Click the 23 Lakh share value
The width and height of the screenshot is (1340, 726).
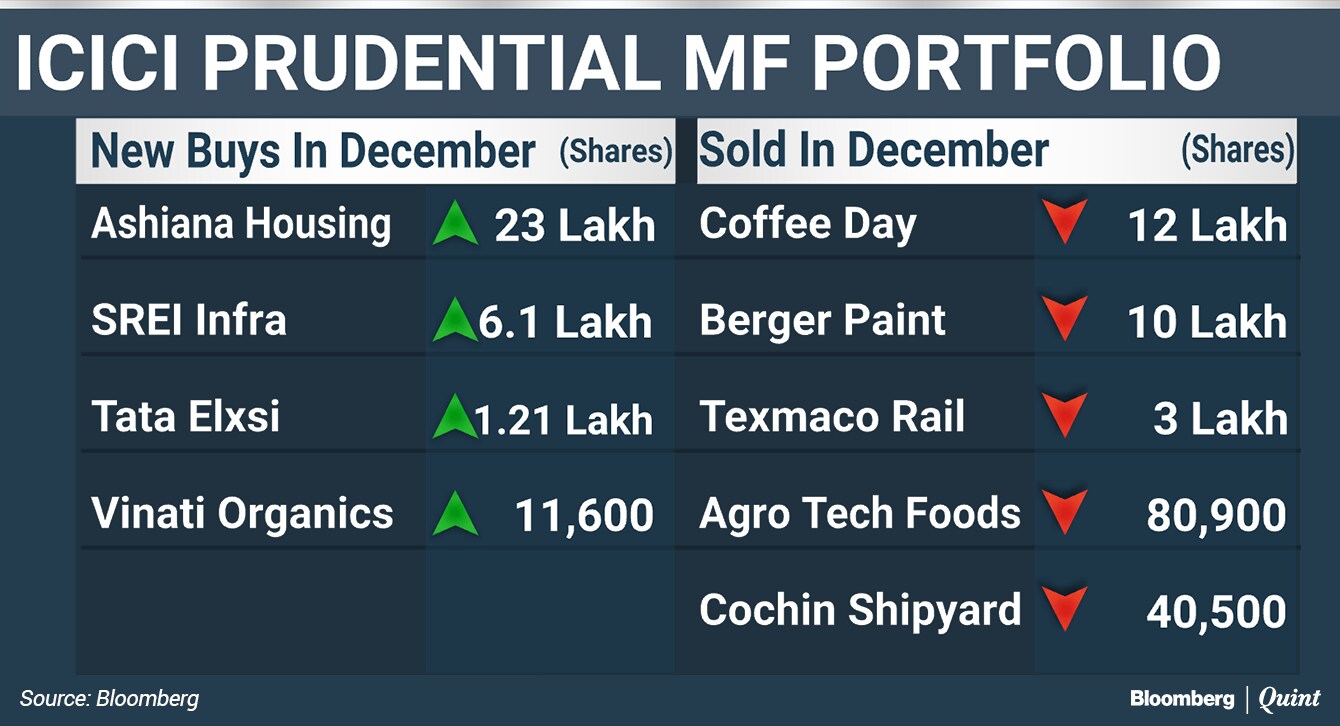point(574,226)
